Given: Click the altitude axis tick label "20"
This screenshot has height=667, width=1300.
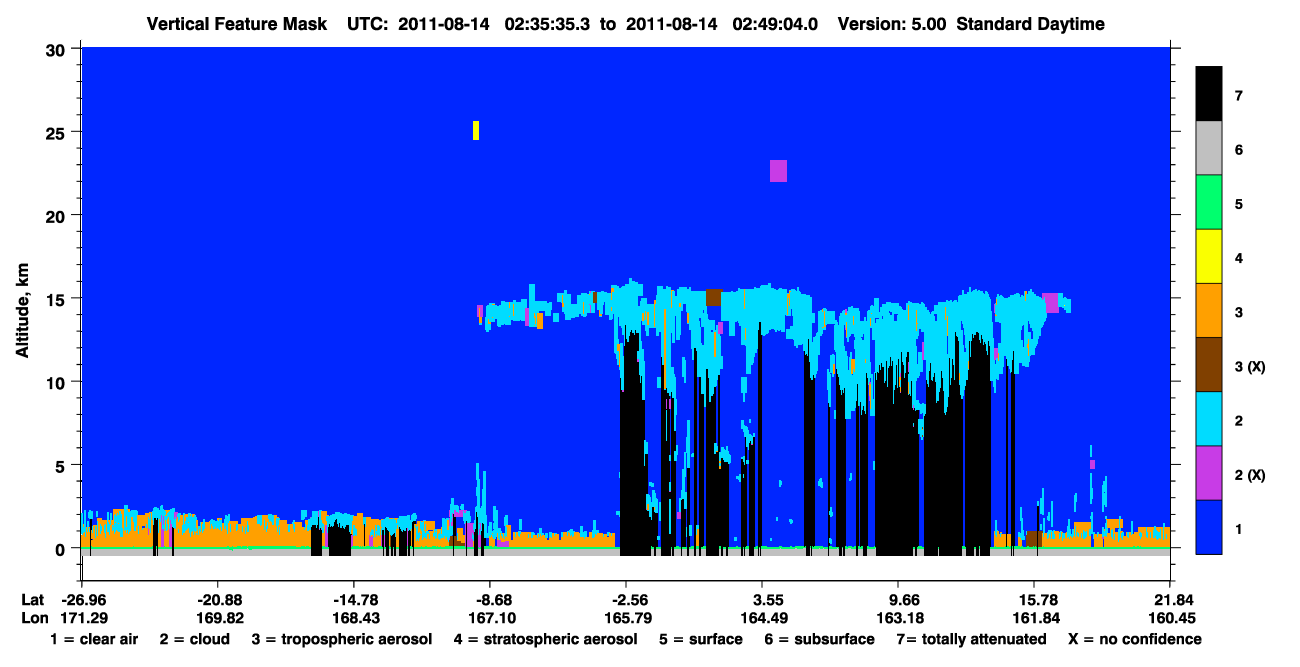Looking at the screenshot, I should [56, 216].
